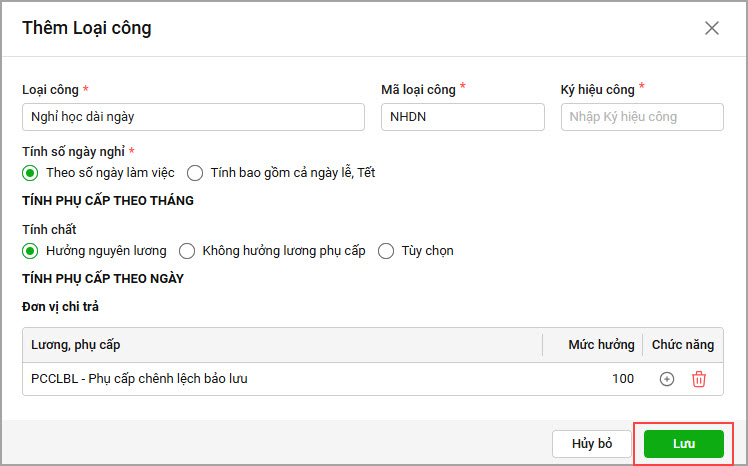Image resolution: width=748 pixels, height=466 pixels.
Task: Select Hưởng nguyên lương option
Action: (x=30, y=251)
